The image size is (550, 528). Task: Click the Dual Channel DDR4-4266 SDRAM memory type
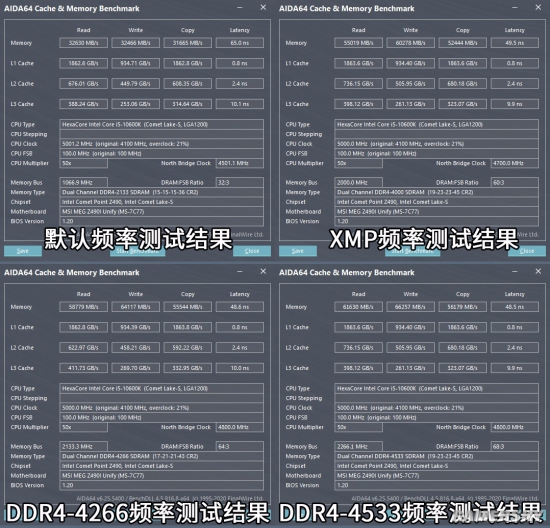(162, 456)
